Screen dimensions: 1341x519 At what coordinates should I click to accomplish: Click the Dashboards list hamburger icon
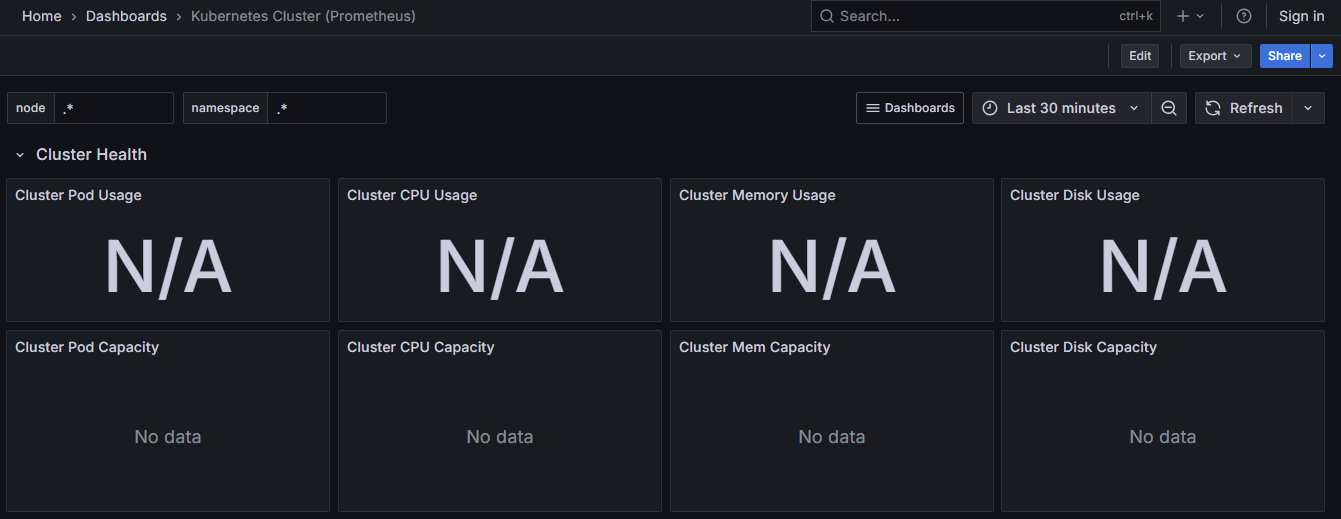[x=872, y=108]
